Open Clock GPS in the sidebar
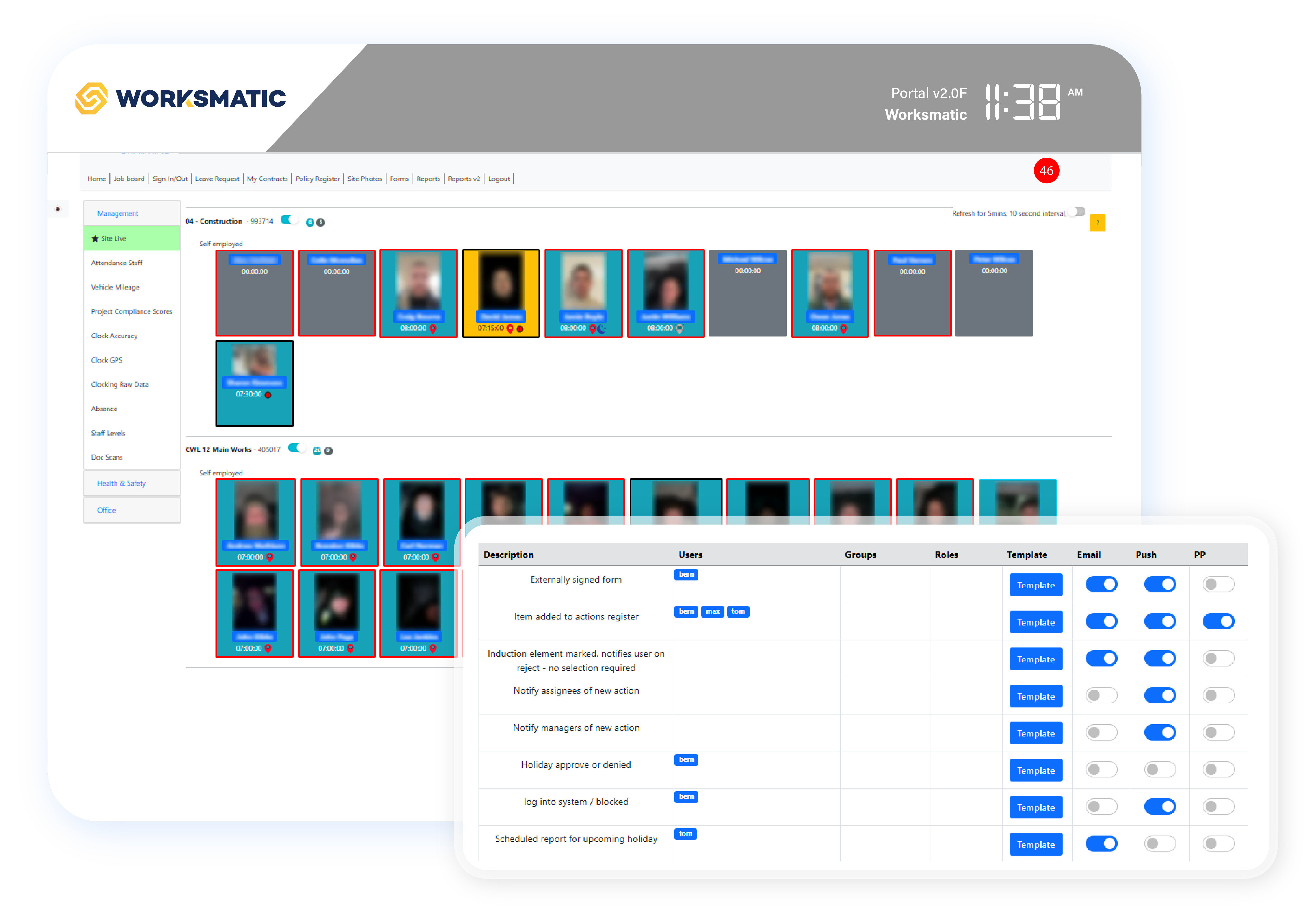The height and width of the screenshot is (924, 1315). pos(106,360)
